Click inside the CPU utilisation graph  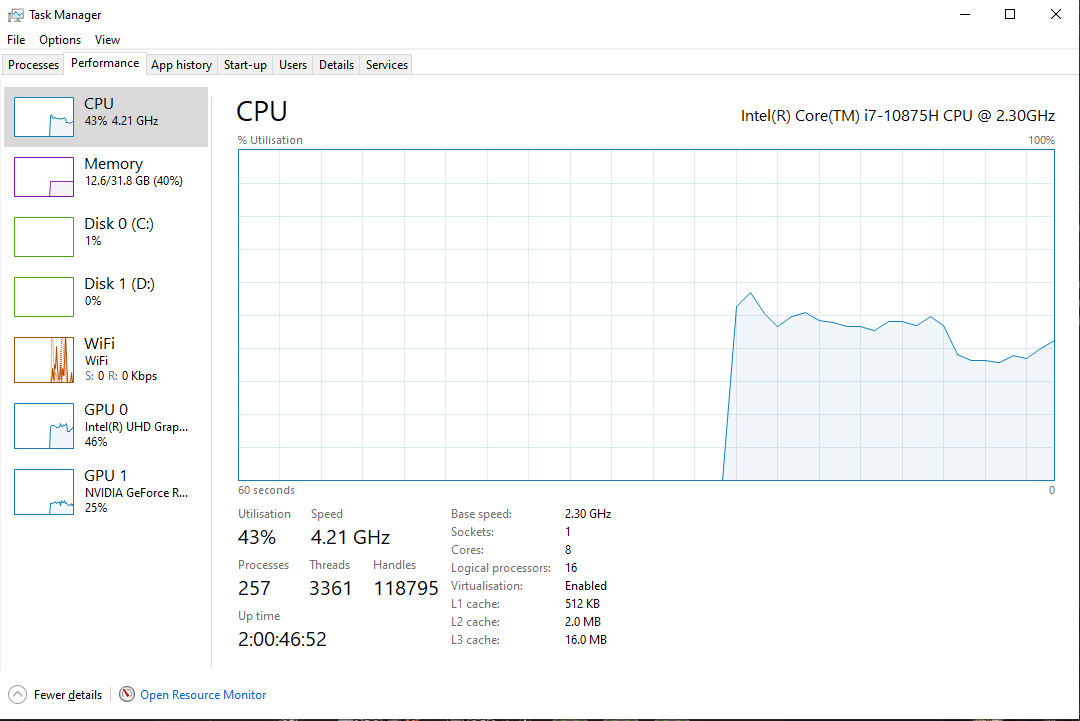[646, 315]
